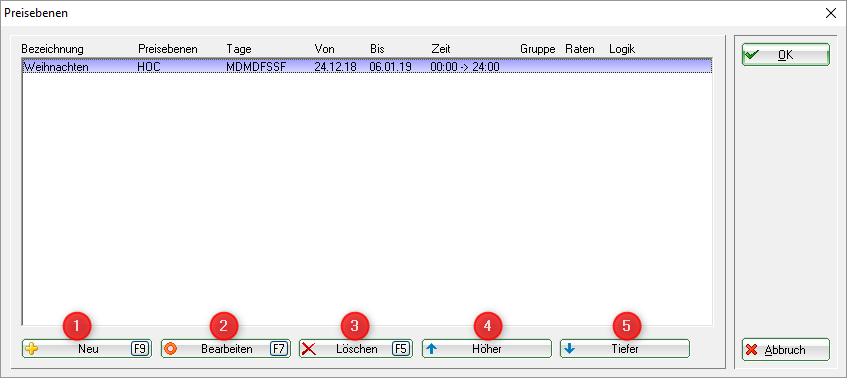Click the yellow plus icon on Neu
The width and height of the screenshot is (847, 378).
32,349
